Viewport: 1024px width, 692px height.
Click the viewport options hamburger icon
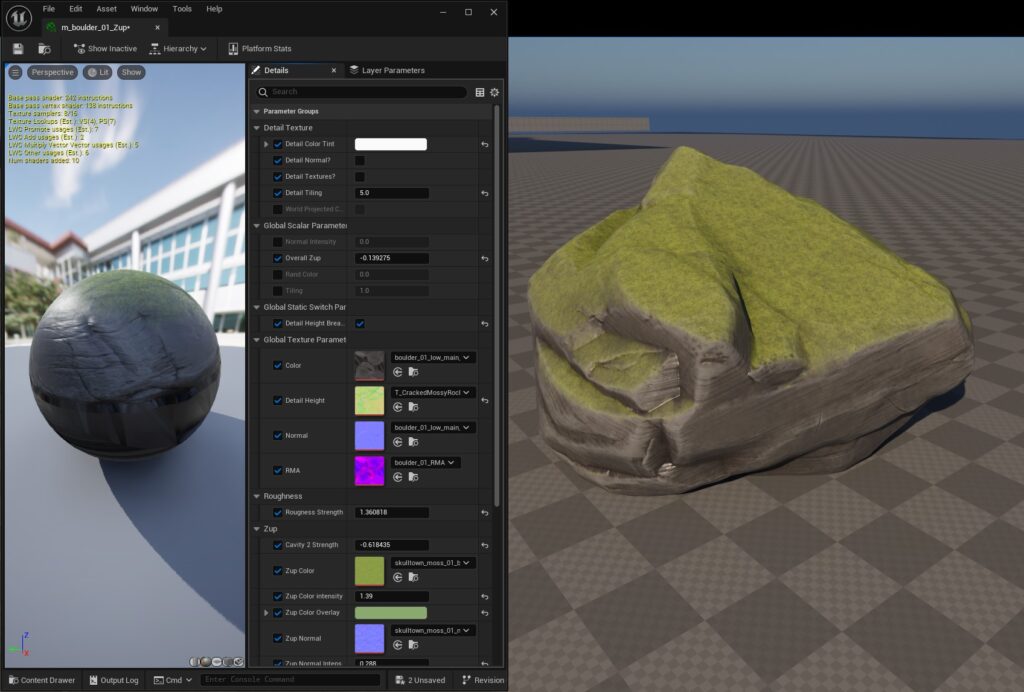click(x=14, y=72)
